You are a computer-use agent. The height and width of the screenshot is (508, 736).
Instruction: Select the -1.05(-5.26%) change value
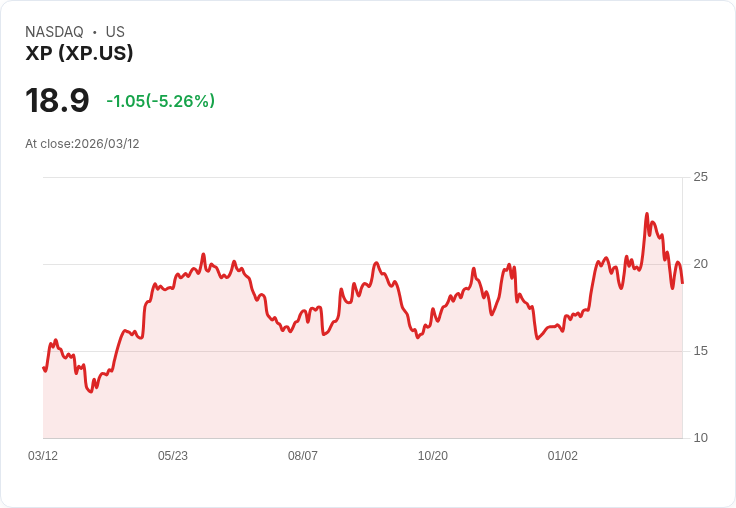[x=160, y=101]
